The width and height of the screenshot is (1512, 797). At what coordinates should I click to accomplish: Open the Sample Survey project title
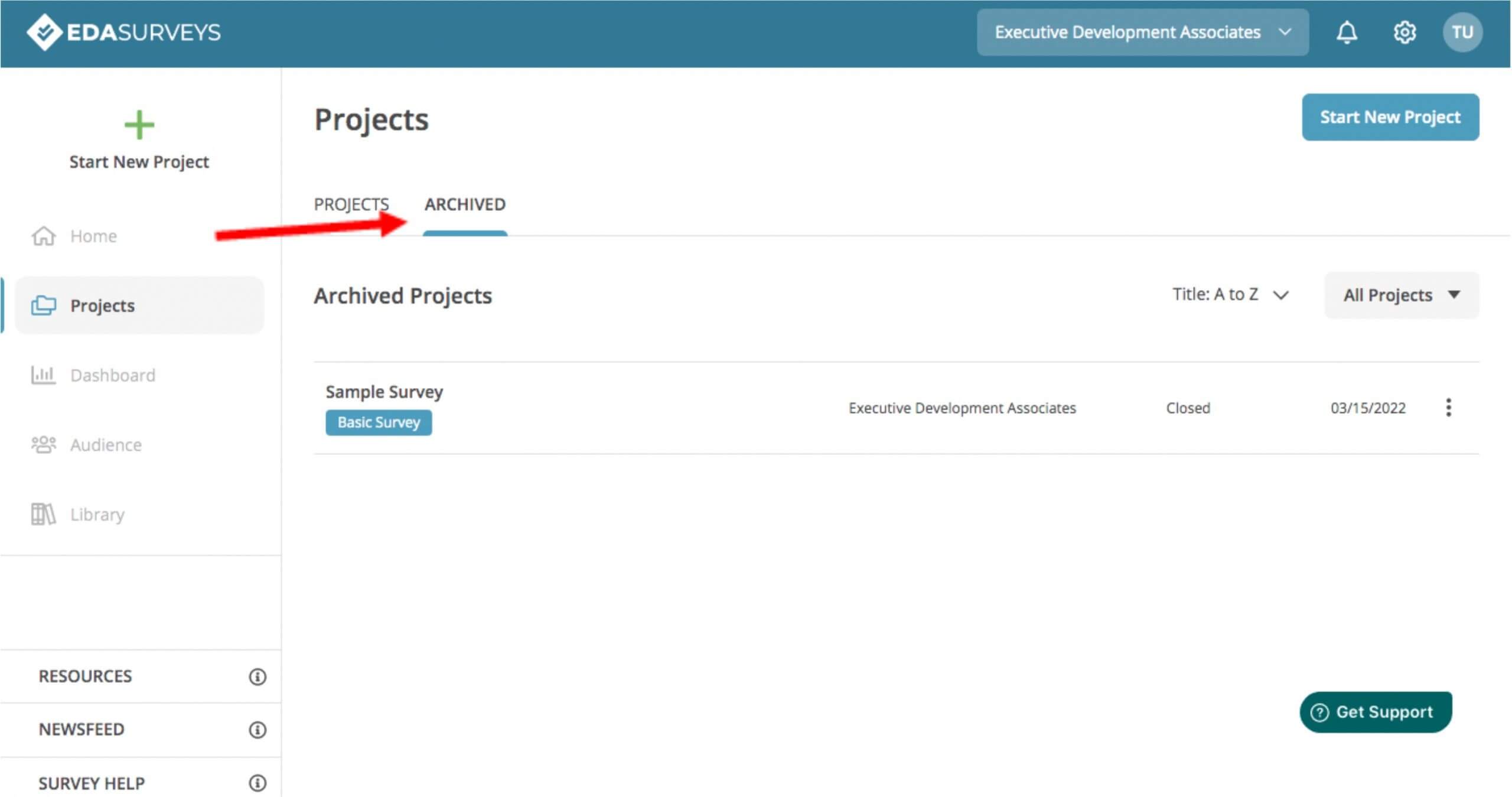point(384,392)
